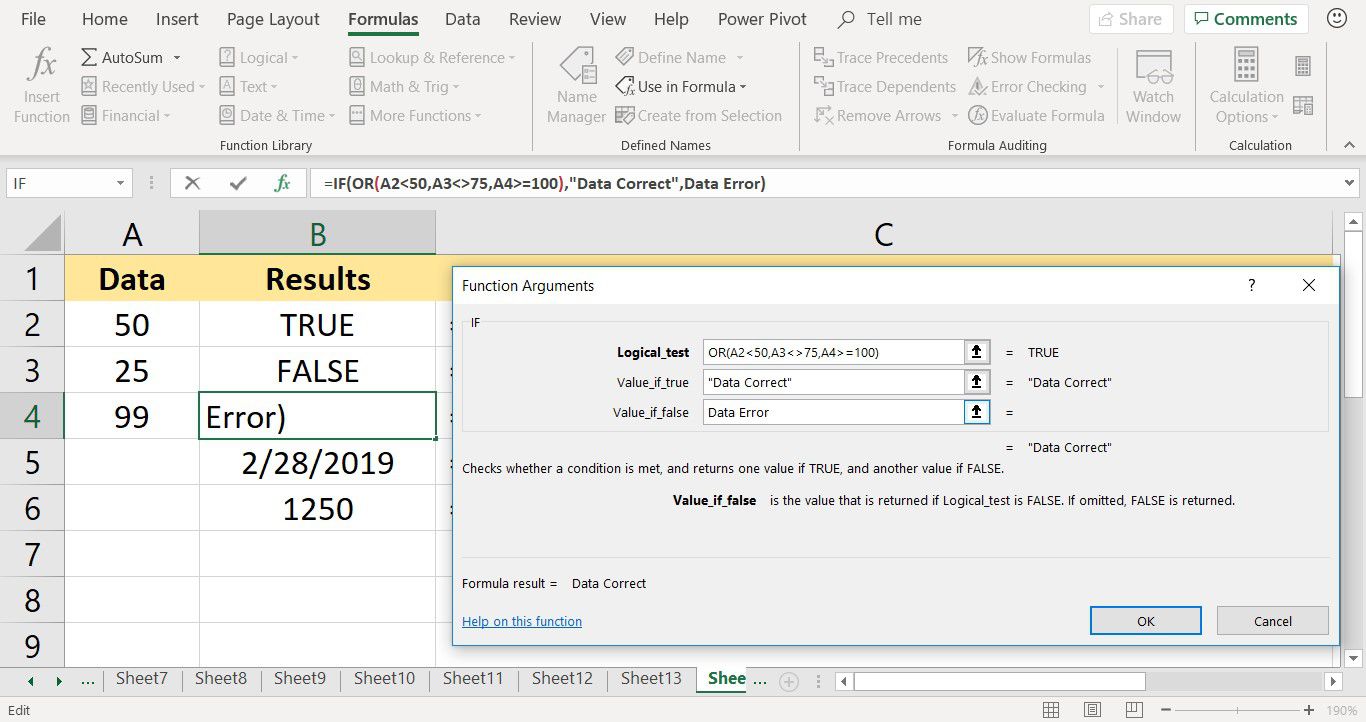Viewport: 1366px width, 722px height.
Task: Click the Calculate Now icon
Action: [x=1303, y=66]
